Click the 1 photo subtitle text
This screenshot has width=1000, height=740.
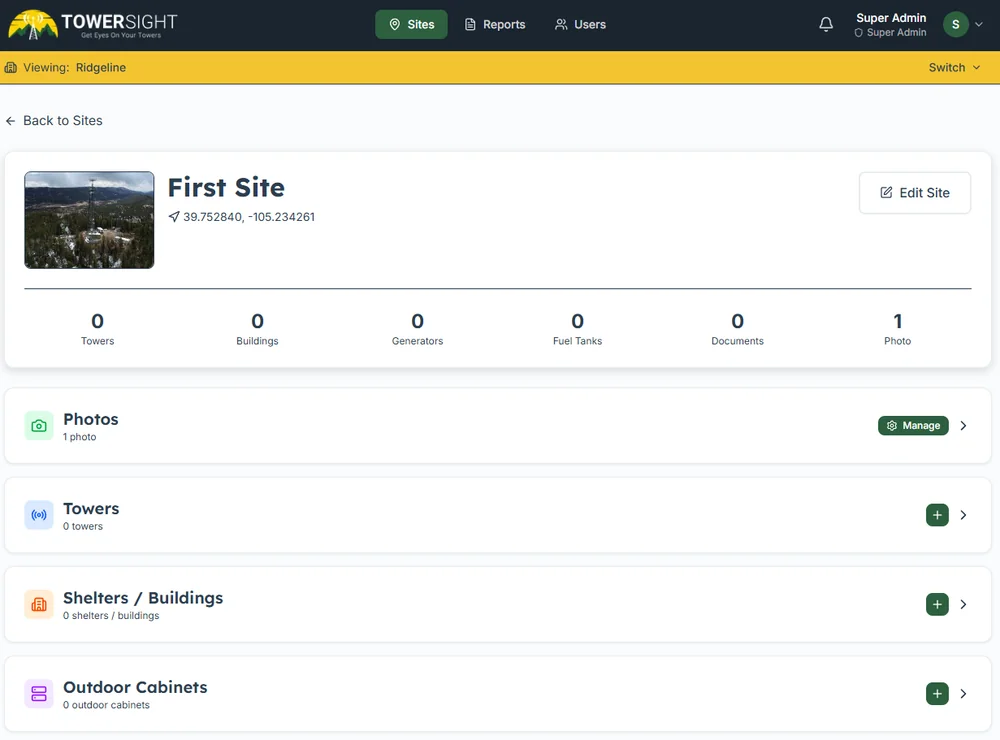point(80,437)
